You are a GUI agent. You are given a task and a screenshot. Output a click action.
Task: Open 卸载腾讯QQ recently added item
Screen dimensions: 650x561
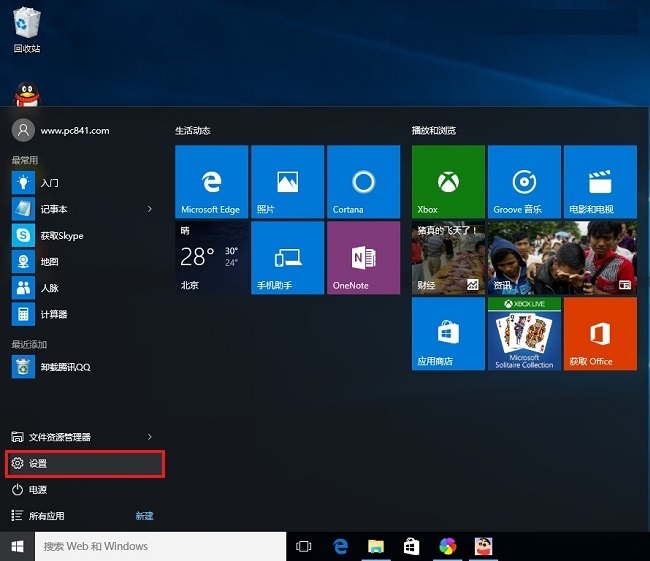point(83,367)
